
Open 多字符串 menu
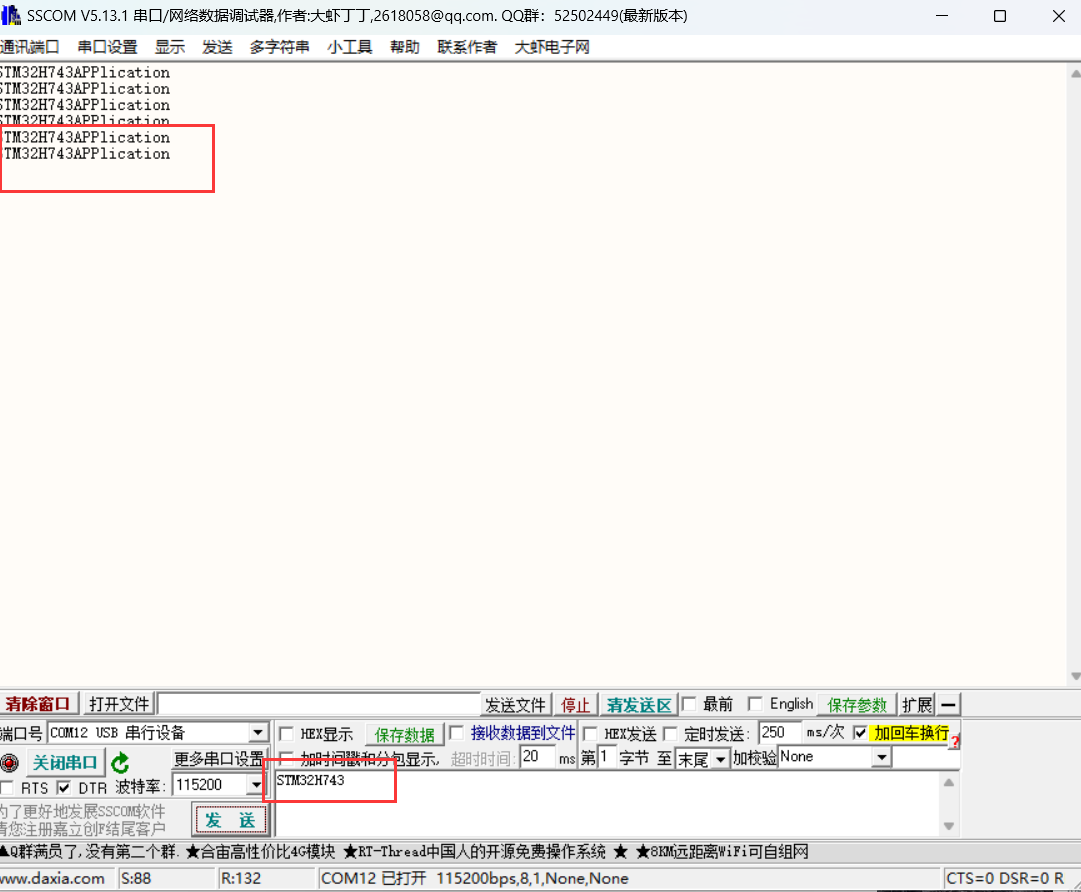coord(279,47)
